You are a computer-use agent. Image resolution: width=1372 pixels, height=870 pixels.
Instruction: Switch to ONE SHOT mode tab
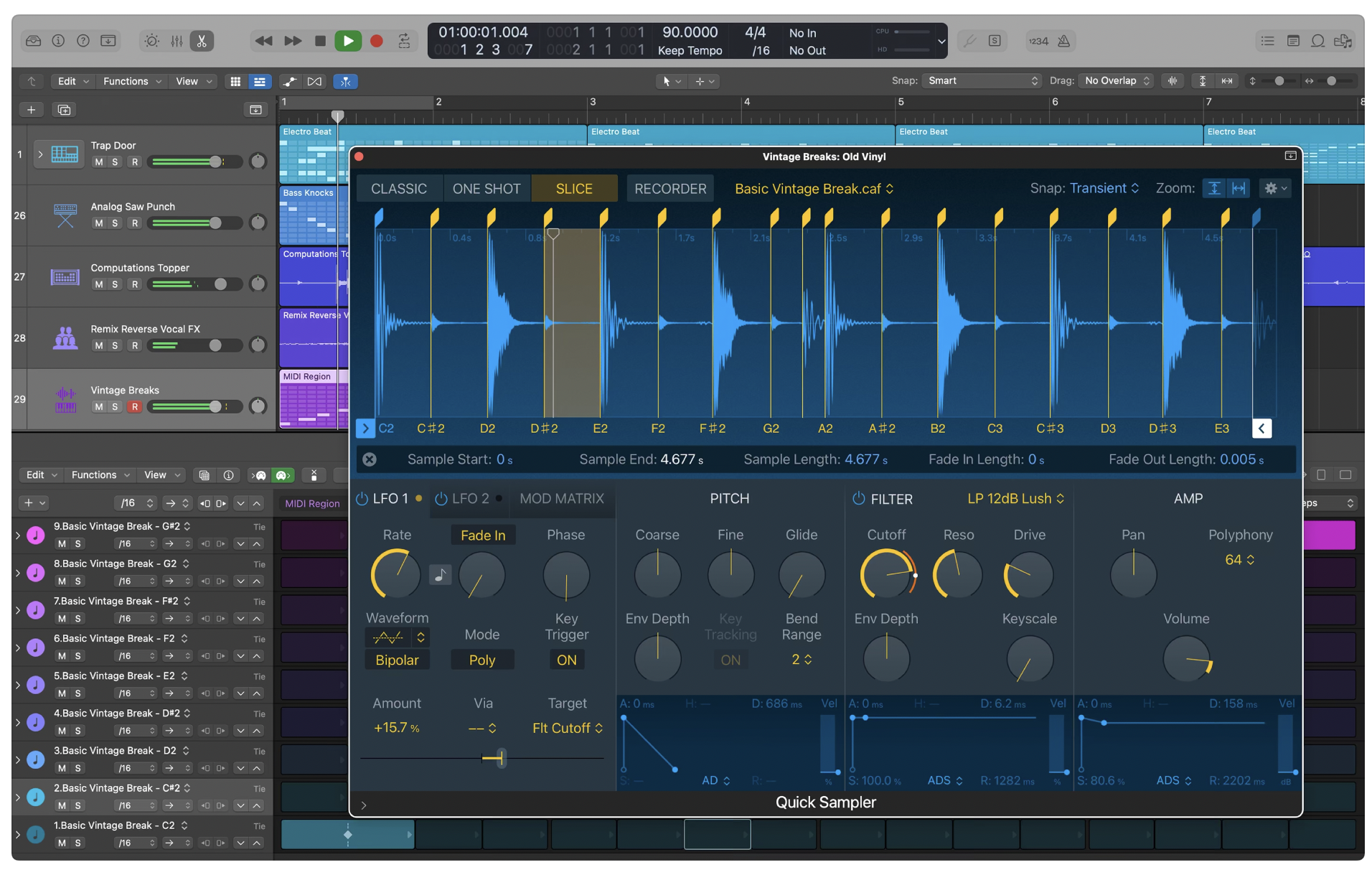pos(487,188)
